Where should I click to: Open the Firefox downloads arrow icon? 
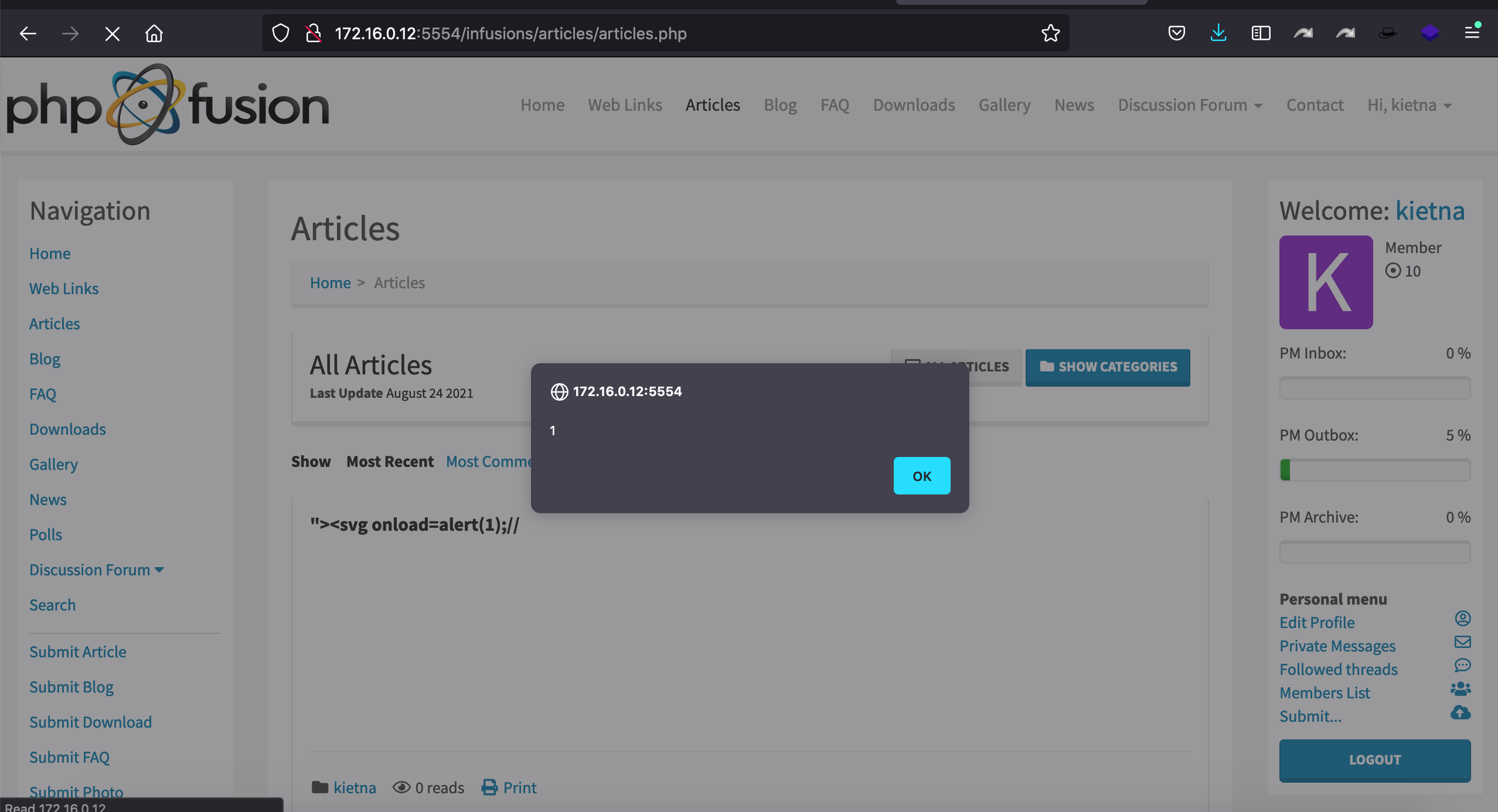(1219, 33)
